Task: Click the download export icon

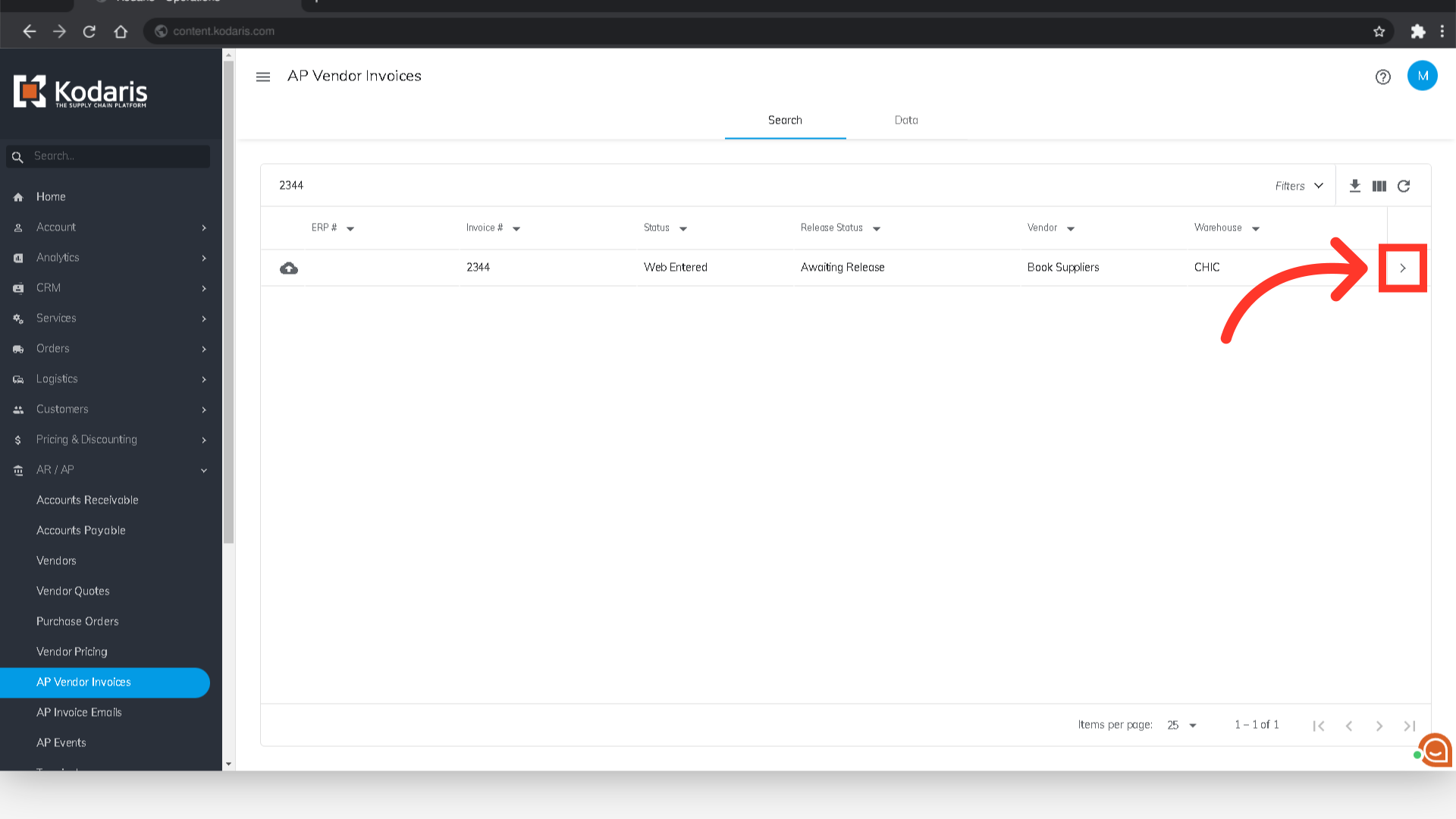Action: click(1354, 186)
